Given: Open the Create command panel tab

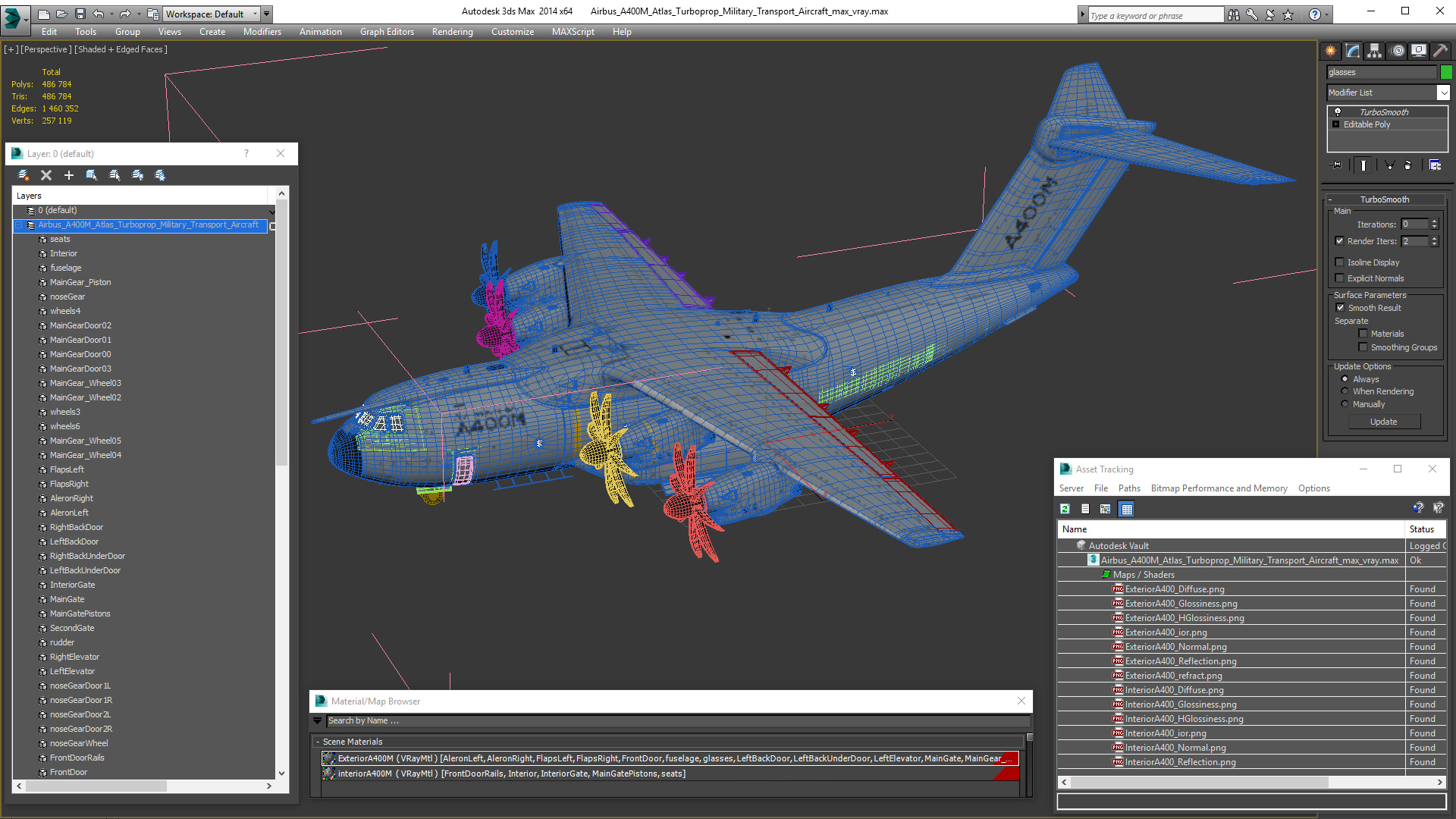Looking at the screenshot, I should (x=1331, y=51).
